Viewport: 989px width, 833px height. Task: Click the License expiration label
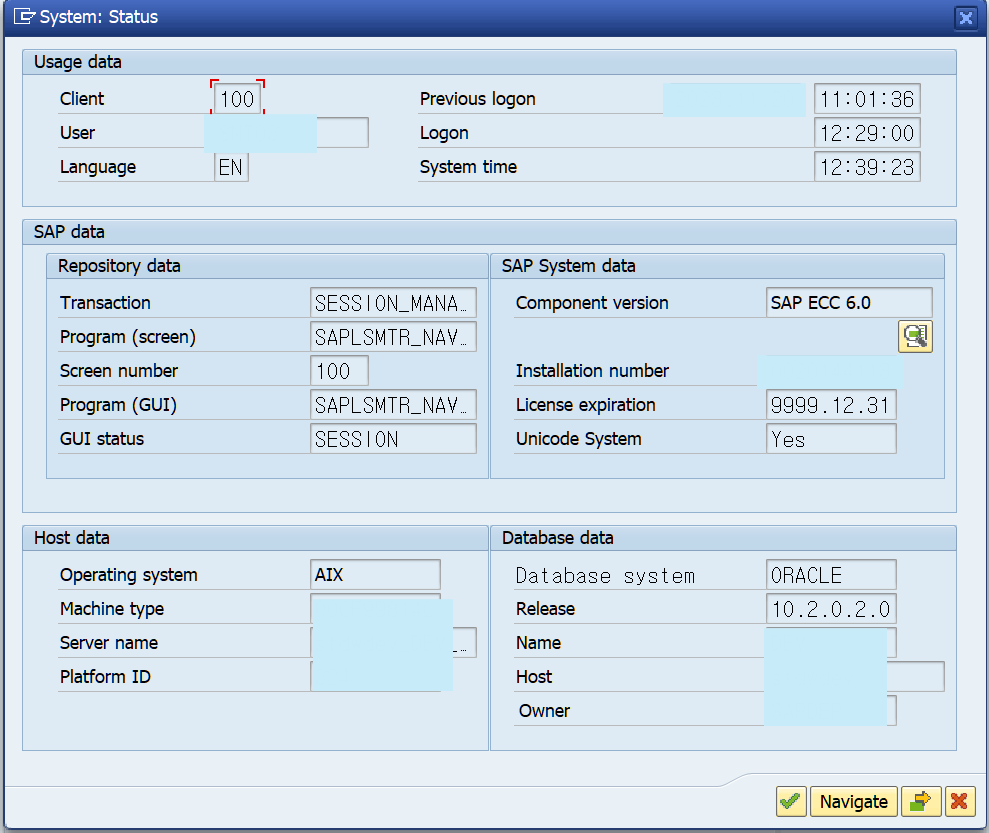(x=586, y=405)
